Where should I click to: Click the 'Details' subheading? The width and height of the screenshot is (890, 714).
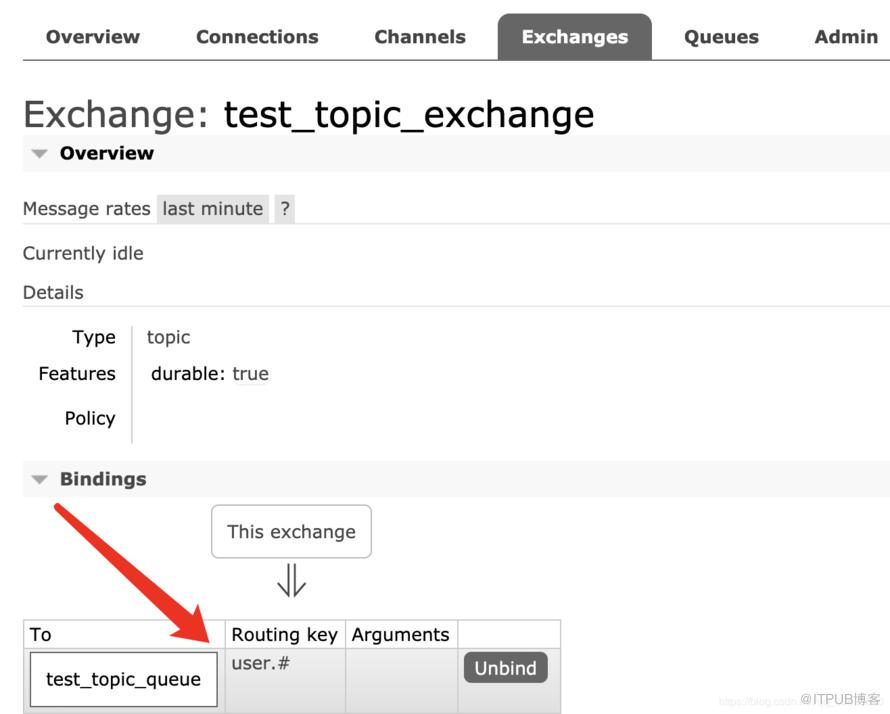[x=53, y=293]
